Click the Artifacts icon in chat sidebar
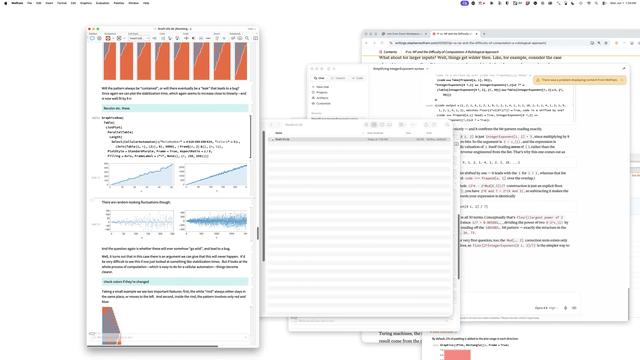 (313, 98)
